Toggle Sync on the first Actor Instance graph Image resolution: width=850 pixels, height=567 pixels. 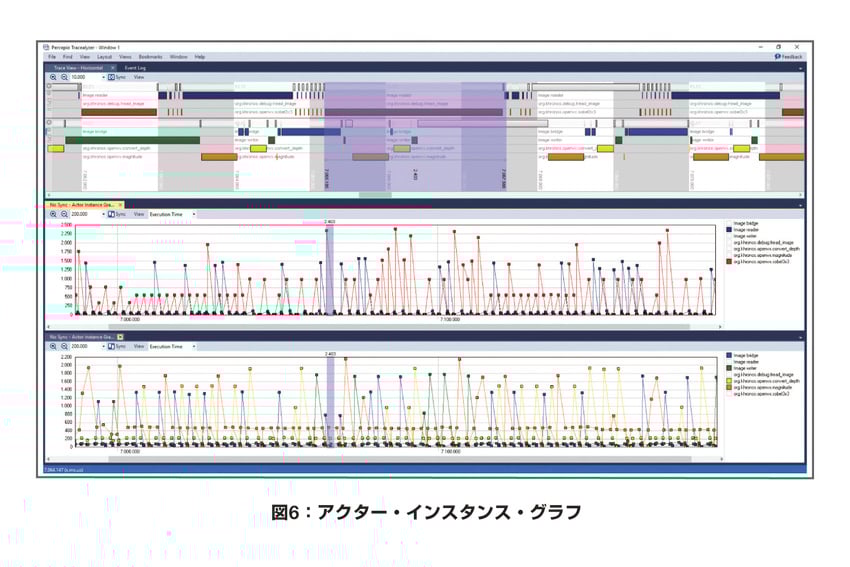(x=116, y=214)
